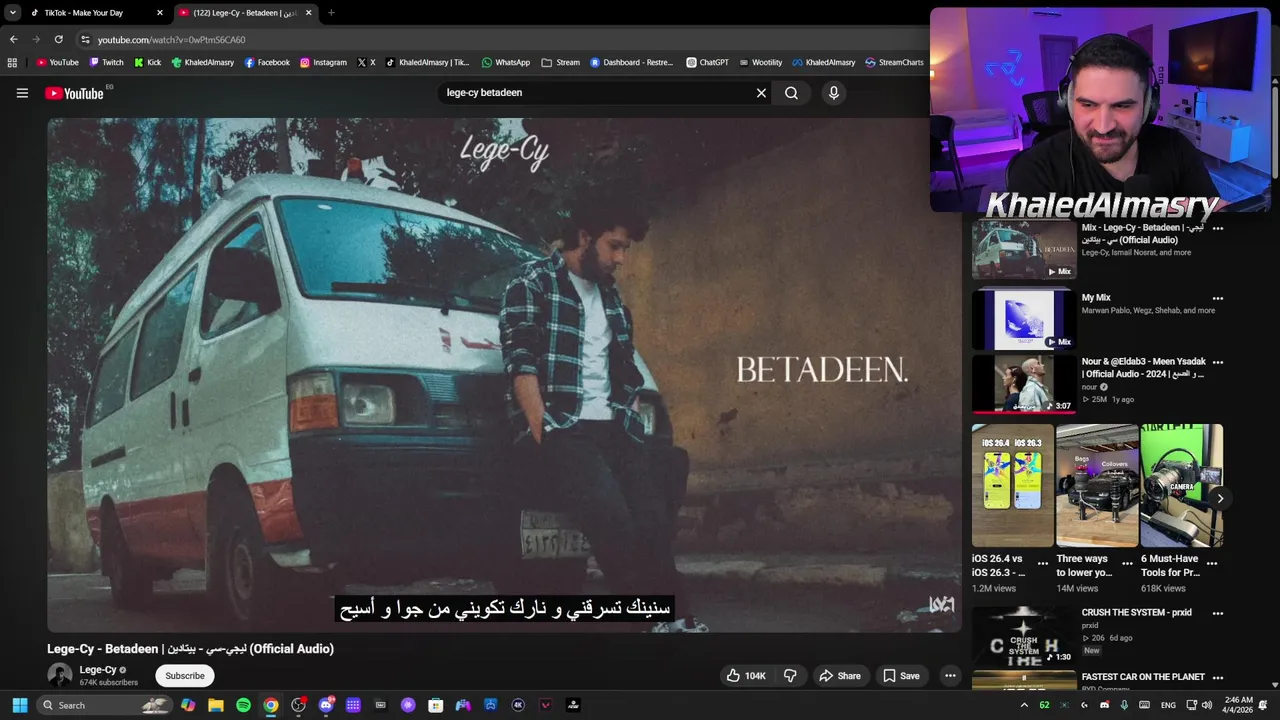Open the Stream bookmarks folder
This screenshot has height=720, width=1280.
coord(561,62)
